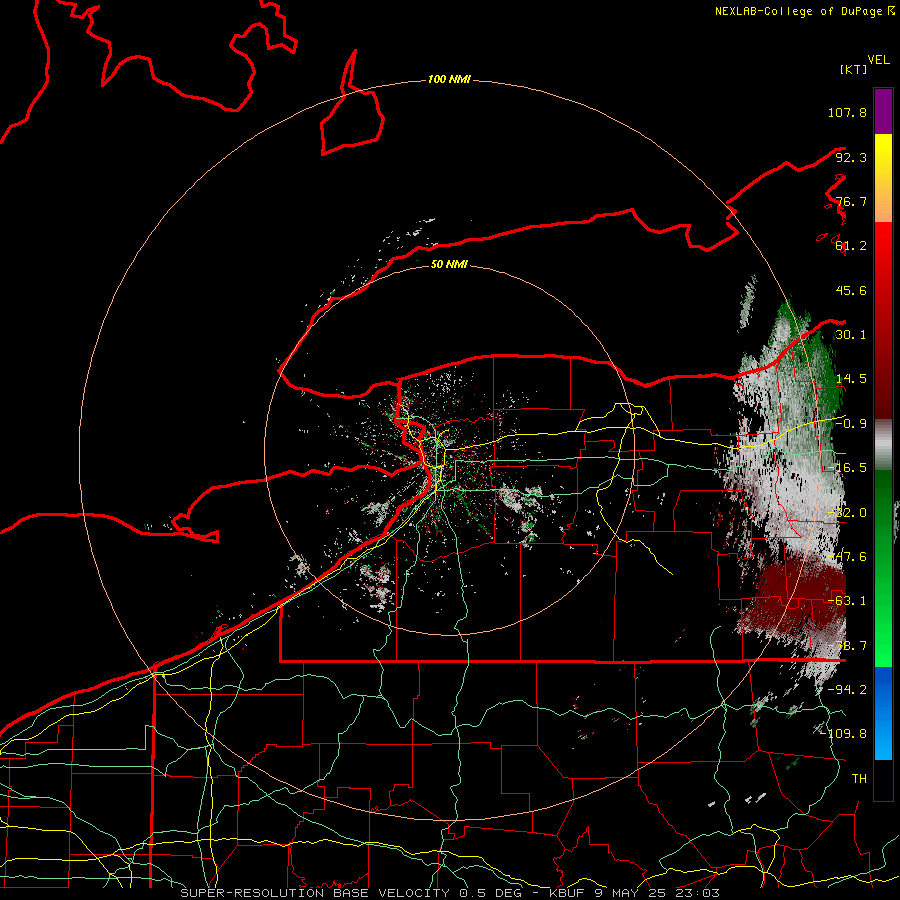Click the -47.6 legend value

pyautogui.click(x=847, y=557)
